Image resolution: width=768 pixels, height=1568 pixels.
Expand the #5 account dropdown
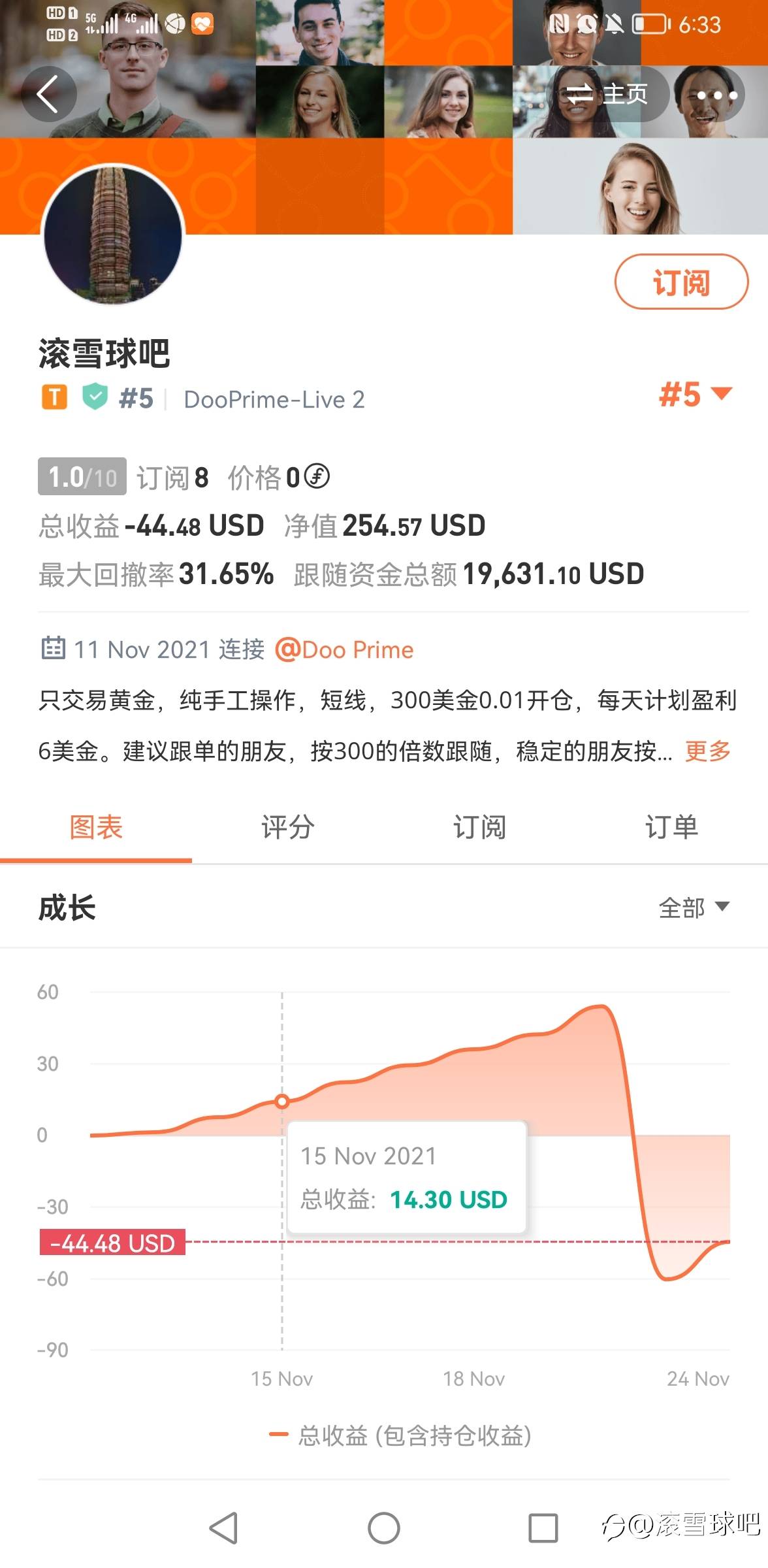695,395
